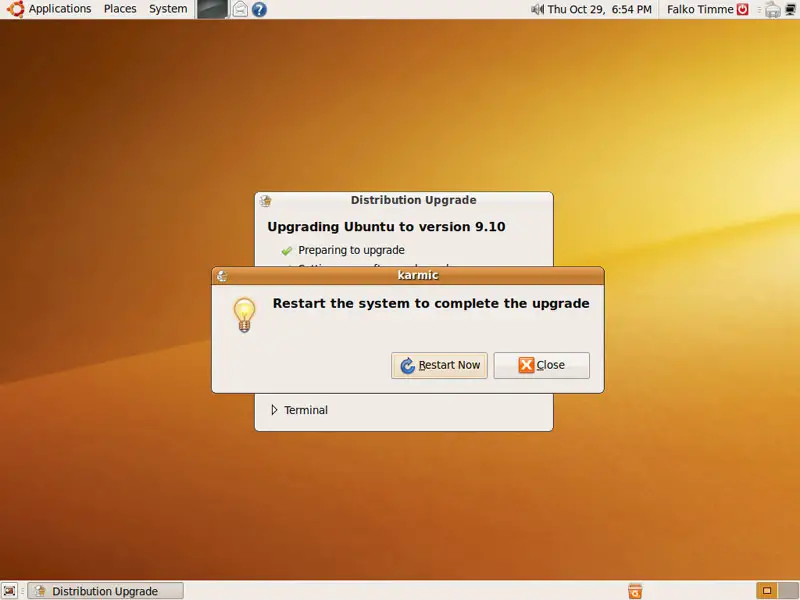Click the Ubuntu logo in the top panel
800x600 pixels.
[15, 9]
